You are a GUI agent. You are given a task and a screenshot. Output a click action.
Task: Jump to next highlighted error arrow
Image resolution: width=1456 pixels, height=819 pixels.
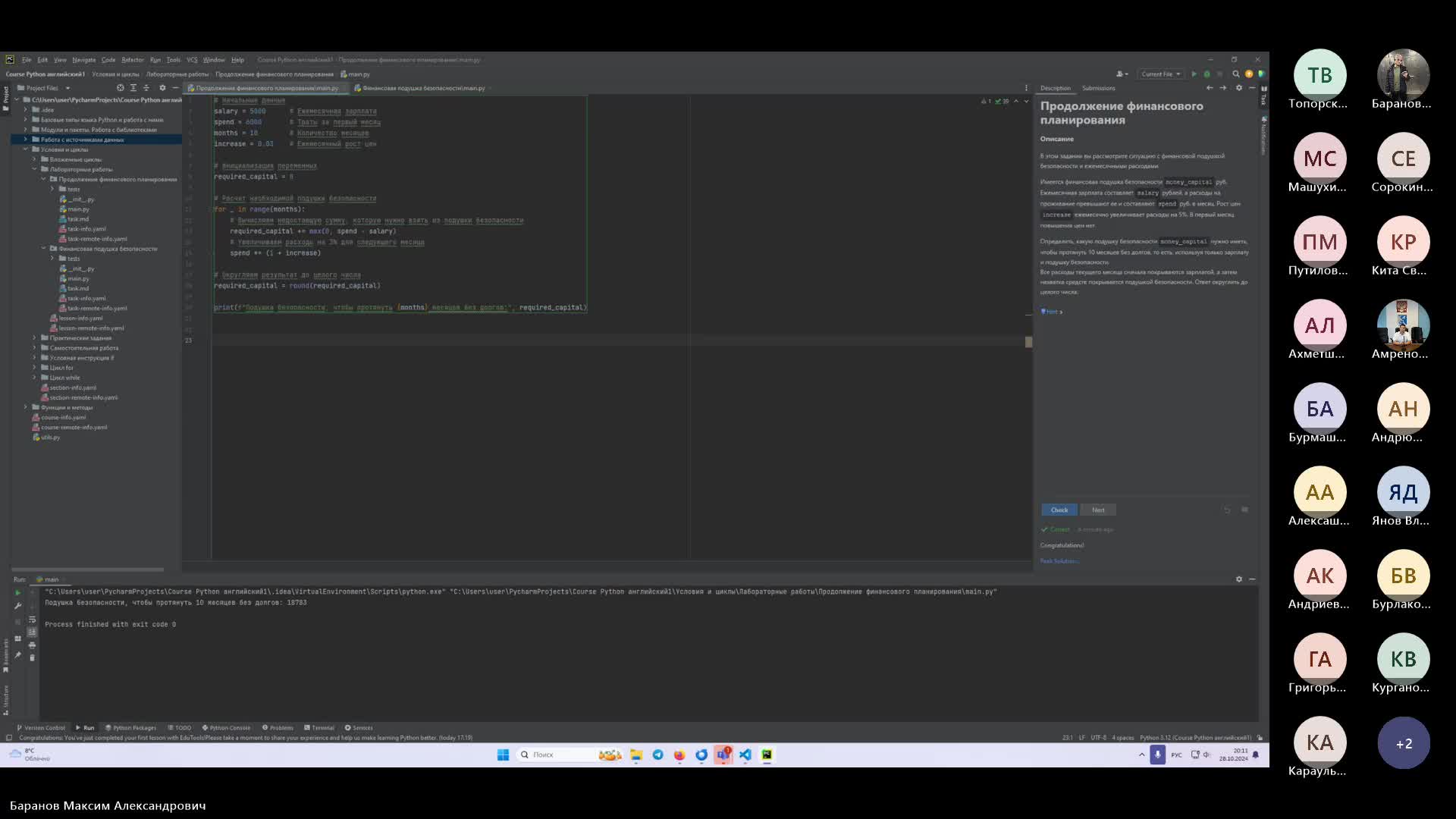[1027, 101]
